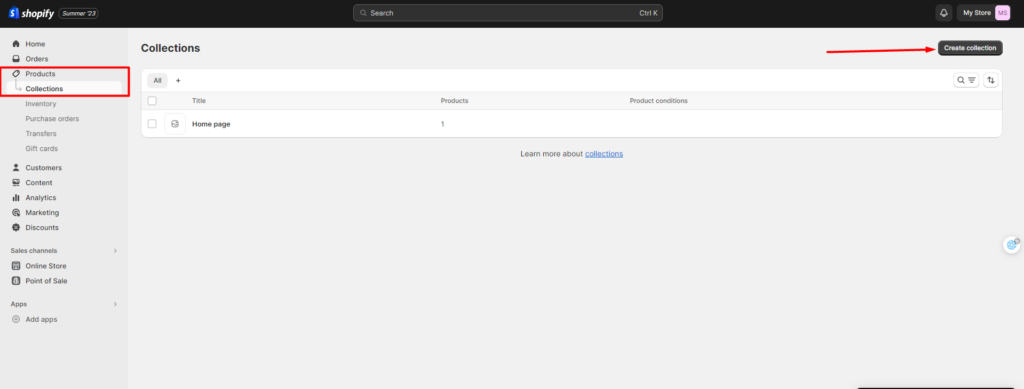Open the notifications bell icon
This screenshot has width=1024, height=389.
(x=943, y=13)
